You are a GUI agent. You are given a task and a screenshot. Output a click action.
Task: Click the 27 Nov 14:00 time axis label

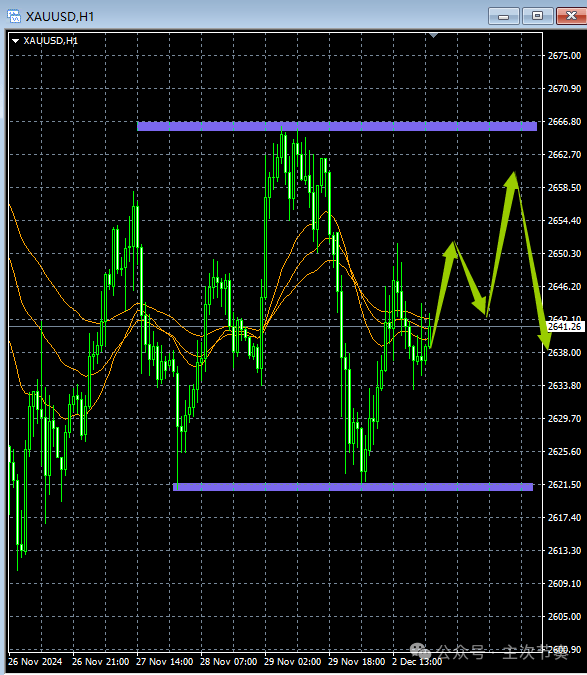(x=164, y=662)
